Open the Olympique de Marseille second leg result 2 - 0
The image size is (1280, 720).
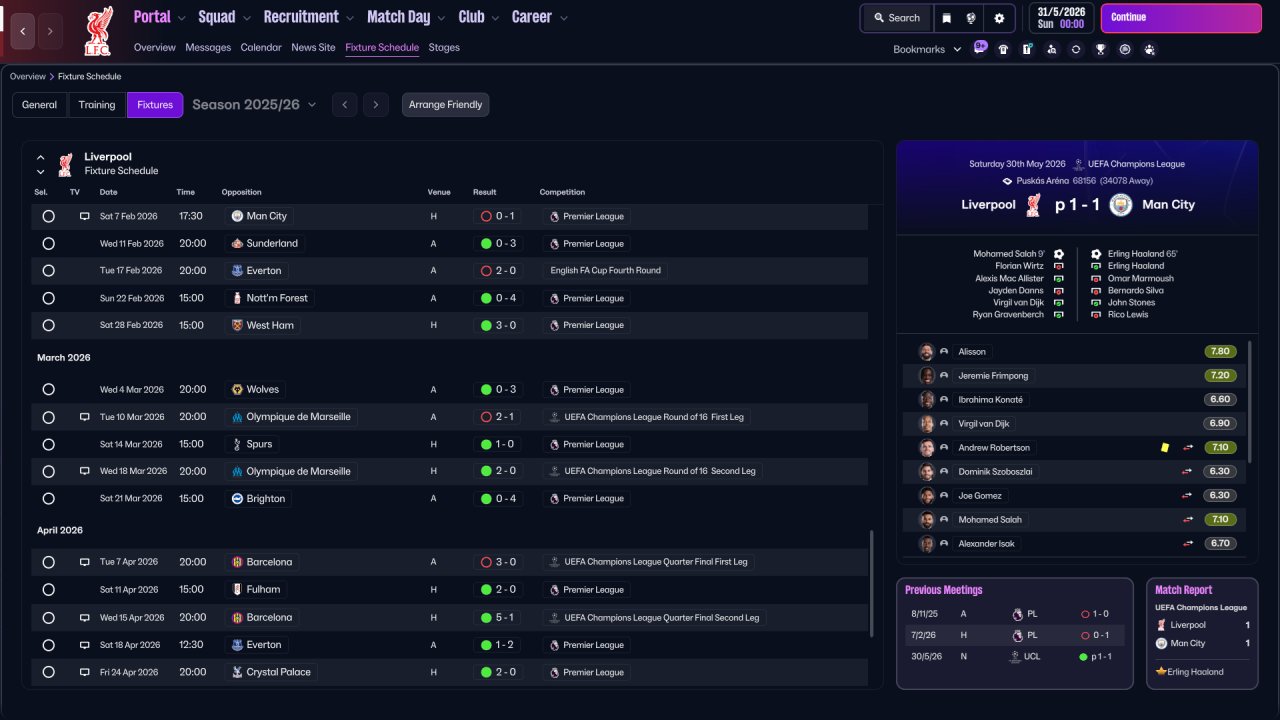[x=499, y=471]
